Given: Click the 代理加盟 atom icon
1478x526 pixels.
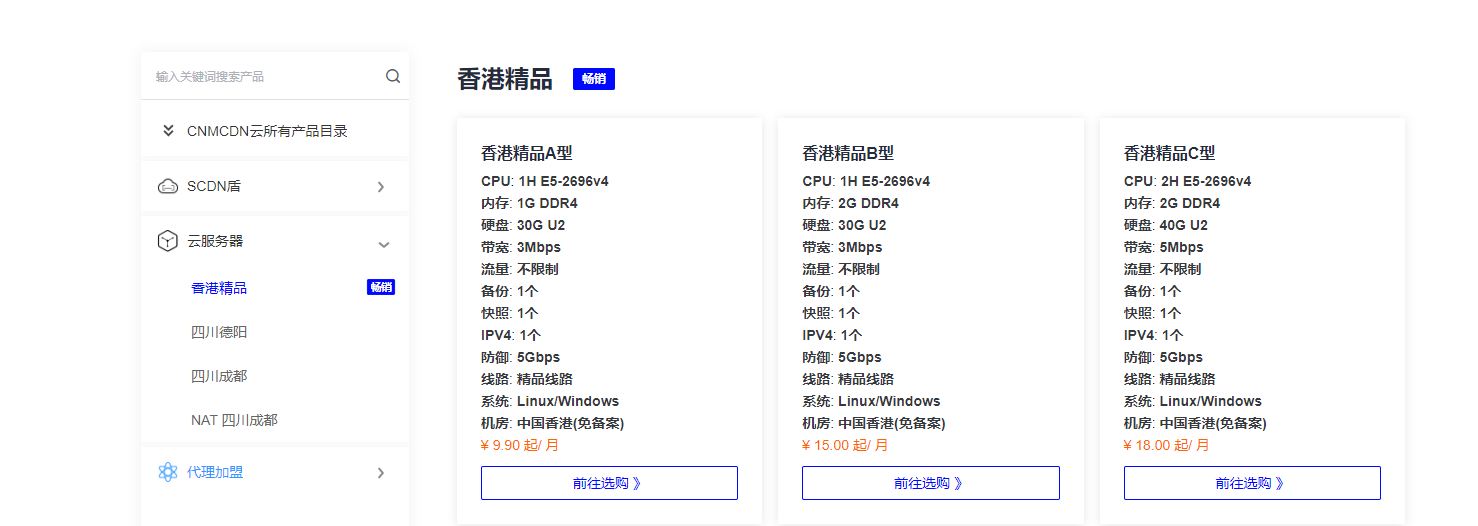Looking at the screenshot, I should (x=168, y=472).
